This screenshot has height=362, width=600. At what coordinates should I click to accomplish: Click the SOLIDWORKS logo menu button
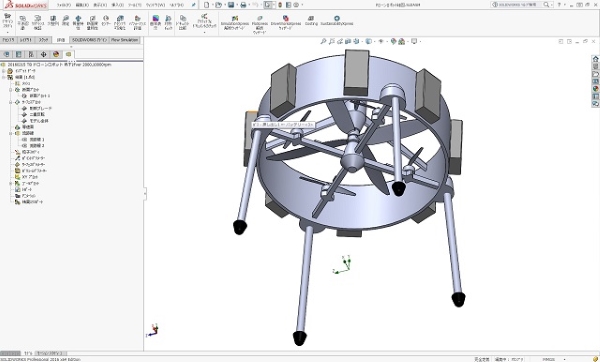tap(26, 5)
